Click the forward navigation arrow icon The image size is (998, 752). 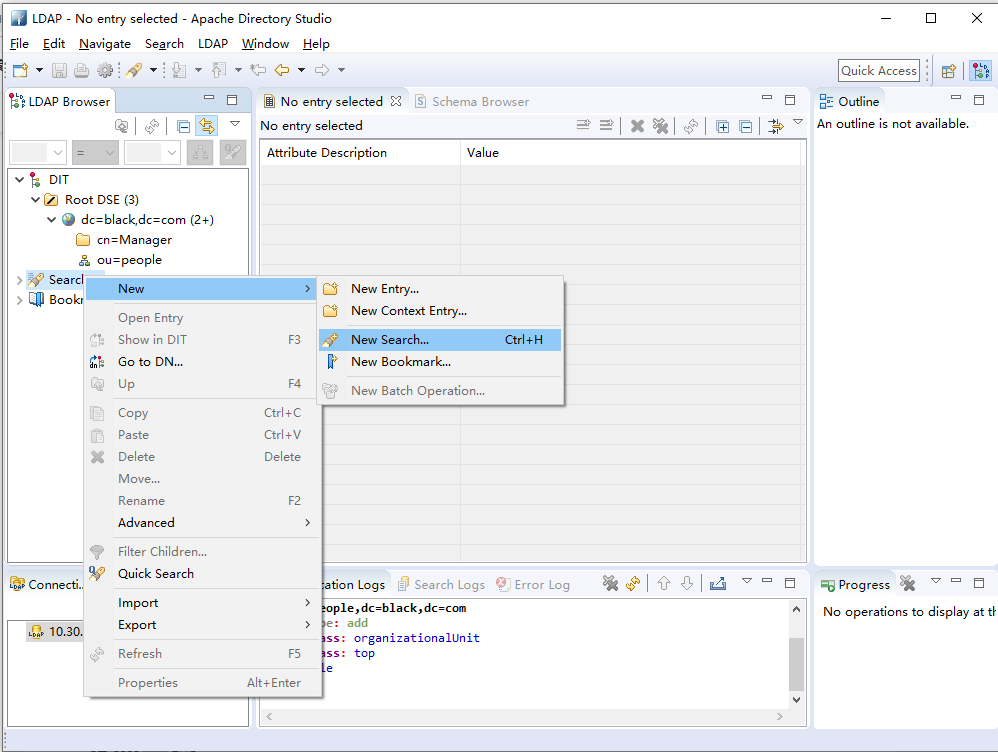coord(322,70)
